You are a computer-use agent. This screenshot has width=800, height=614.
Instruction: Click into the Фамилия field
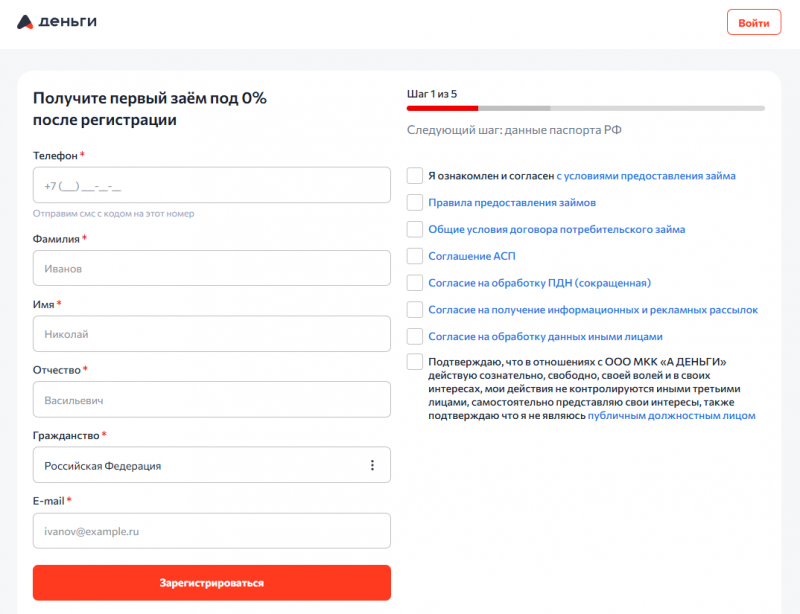(x=211, y=268)
